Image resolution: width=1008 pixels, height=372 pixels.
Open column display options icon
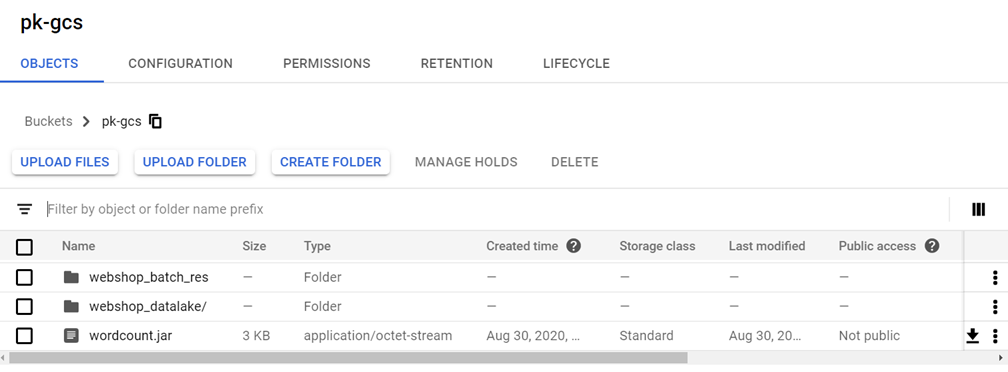pyautogui.click(x=978, y=209)
